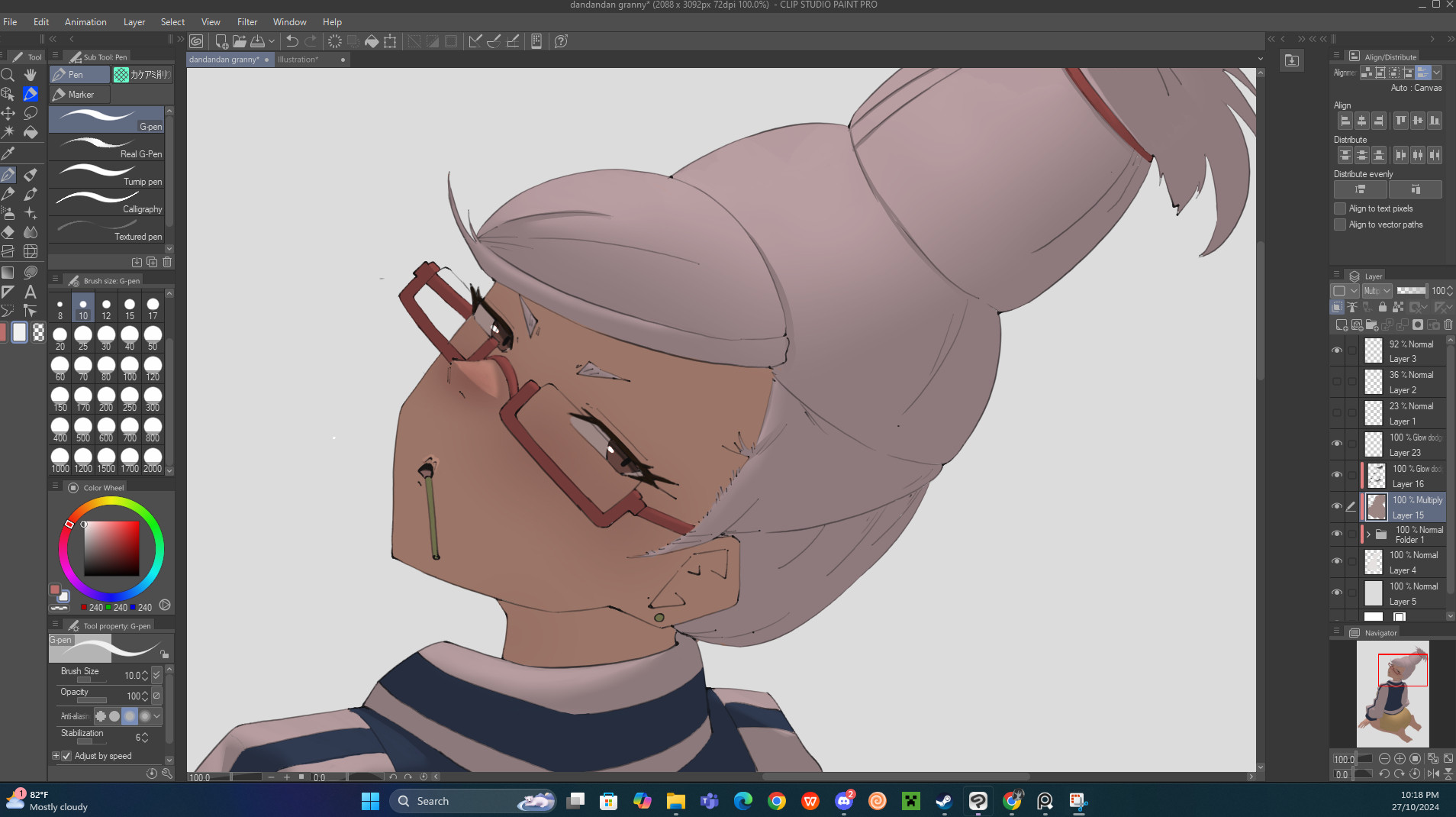Open the Filter menu

point(247,22)
